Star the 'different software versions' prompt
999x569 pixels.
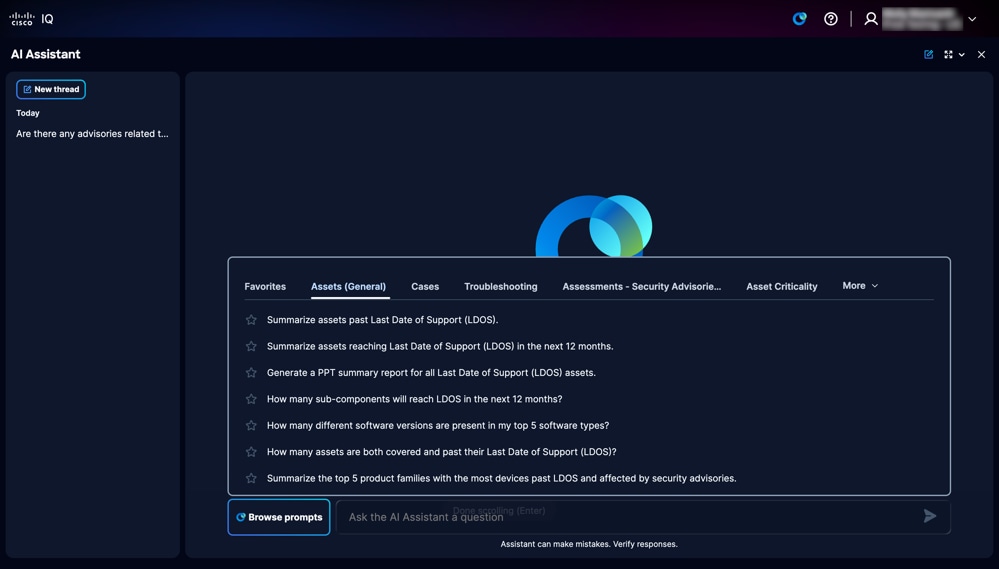pyautogui.click(x=251, y=426)
